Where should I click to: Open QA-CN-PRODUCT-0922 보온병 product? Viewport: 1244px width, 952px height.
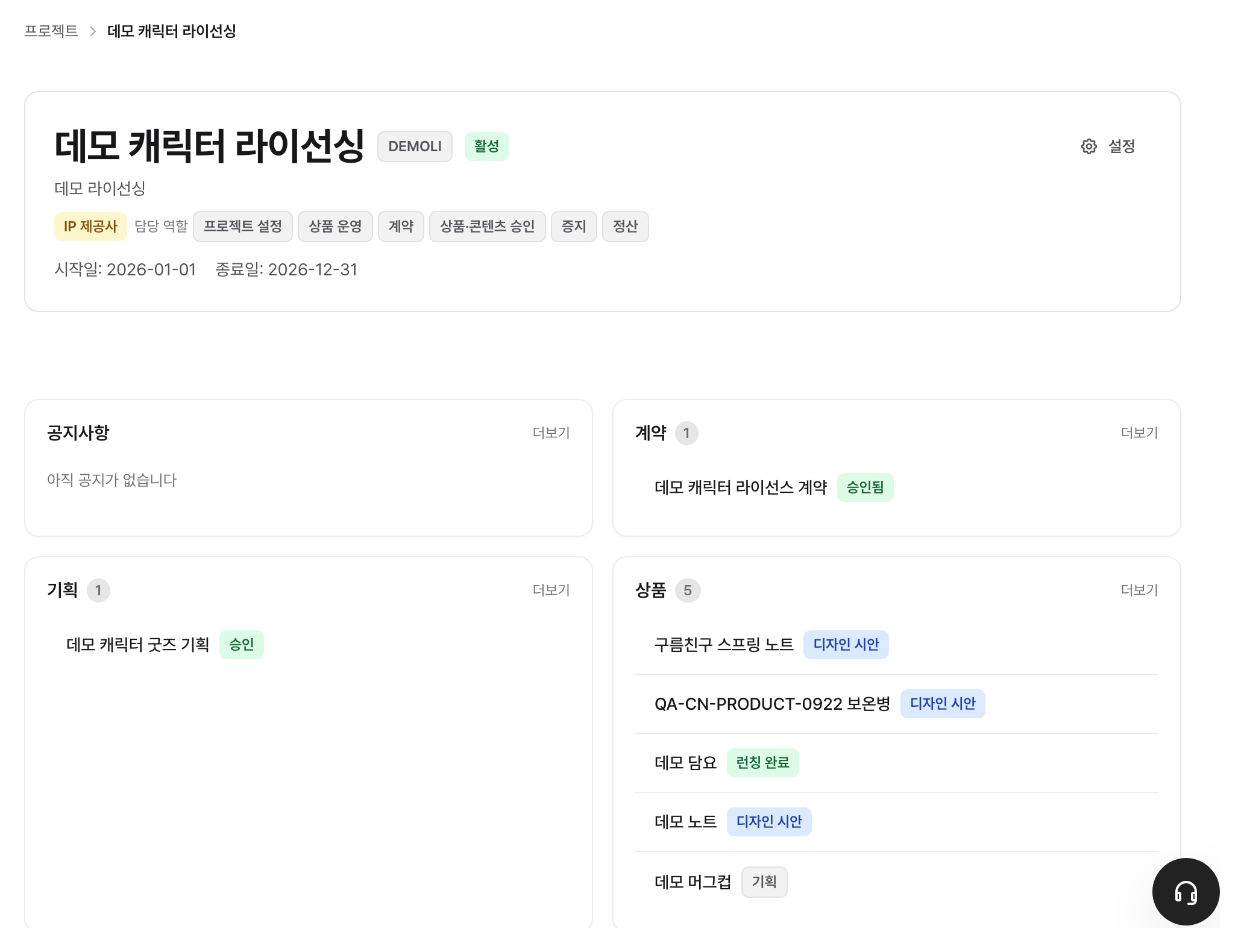[x=772, y=704]
